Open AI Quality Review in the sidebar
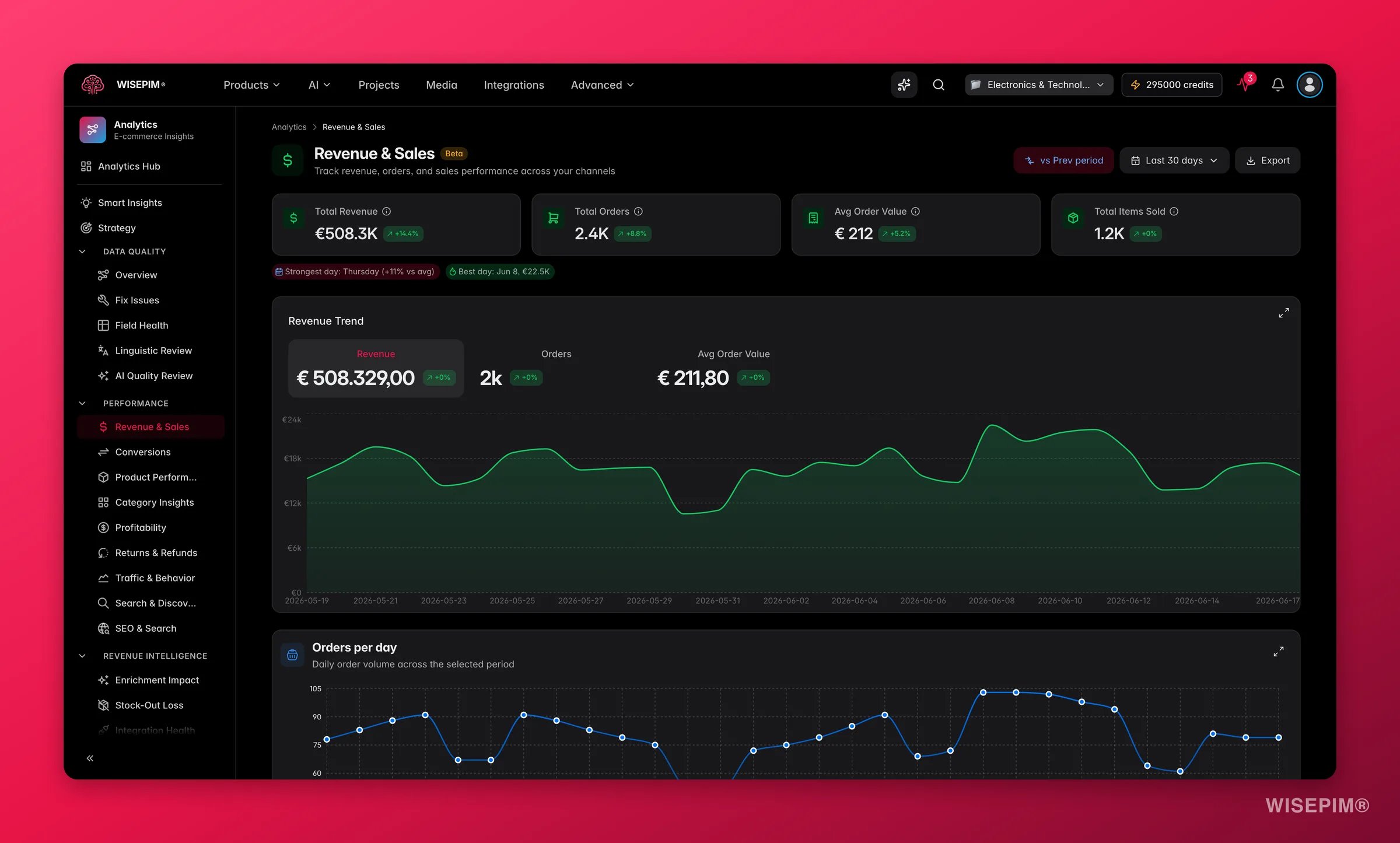1400x843 pixels. pyautogui.click(x=150, y=376)
